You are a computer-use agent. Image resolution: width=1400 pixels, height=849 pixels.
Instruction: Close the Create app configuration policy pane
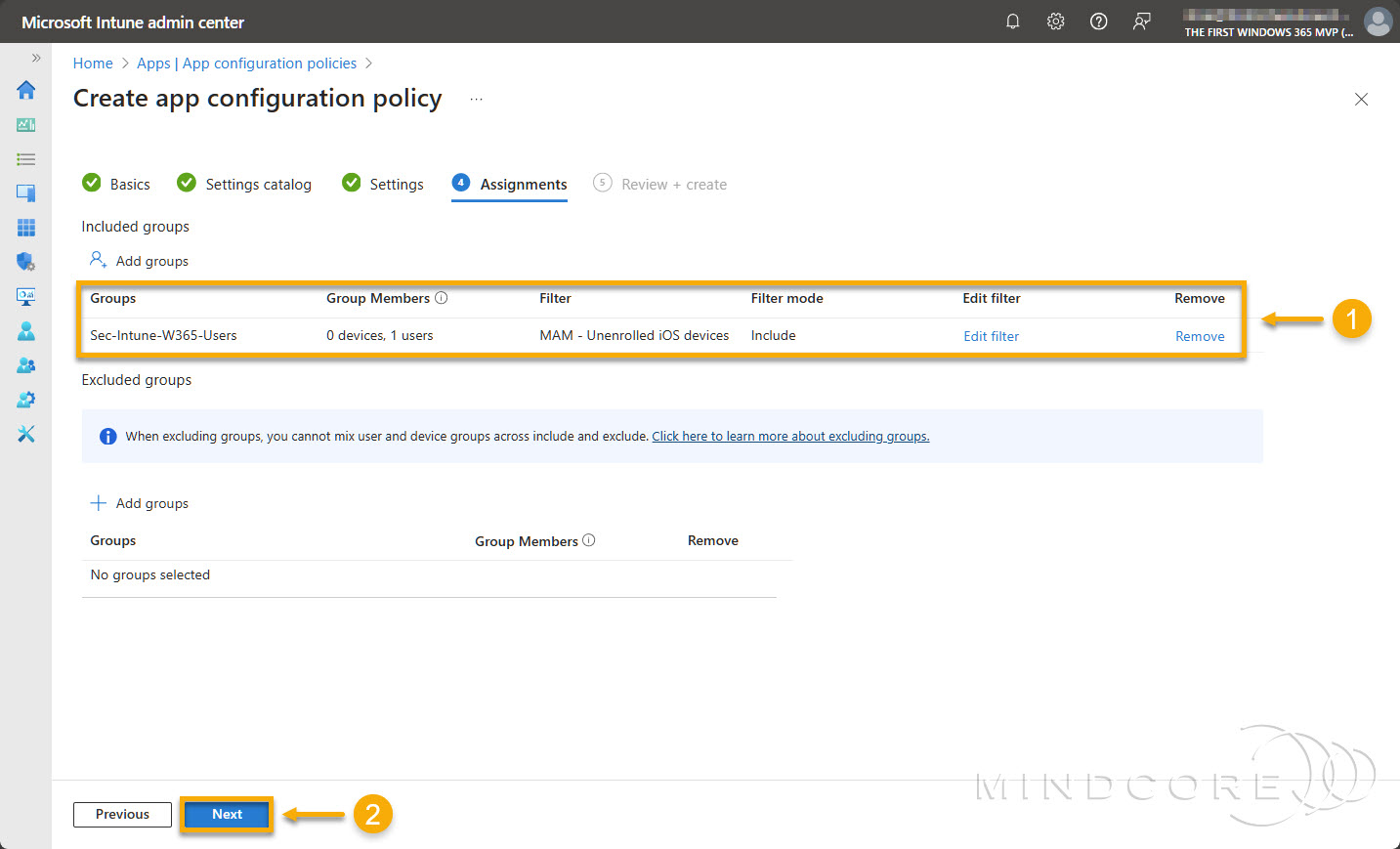pyautogui.click(x=1361, y=100)
